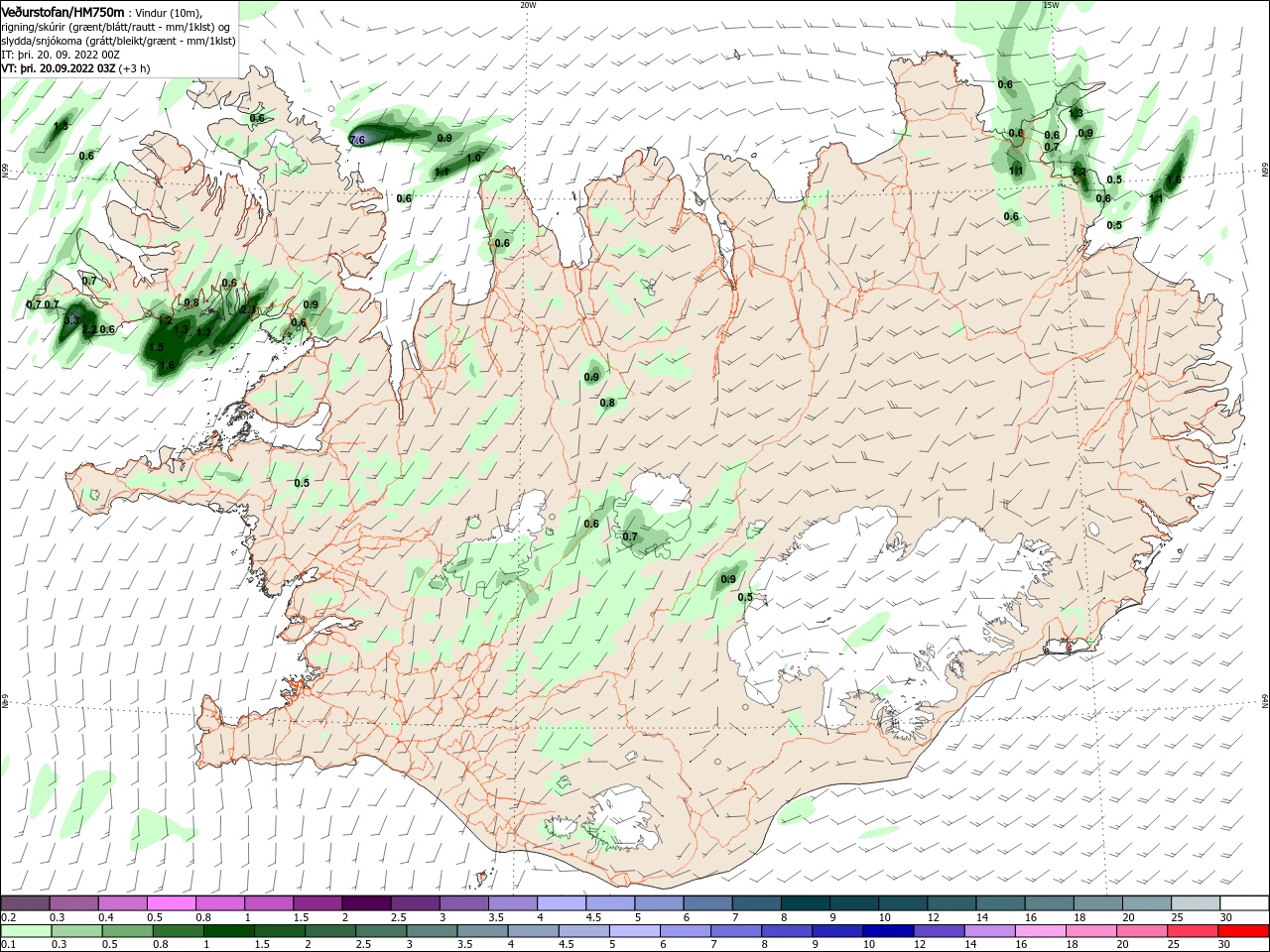The height and width of the screenshot is (952, 1270).
Task: Click the 2.2 precipitation value on the map
Action: [x=88, y=329]
